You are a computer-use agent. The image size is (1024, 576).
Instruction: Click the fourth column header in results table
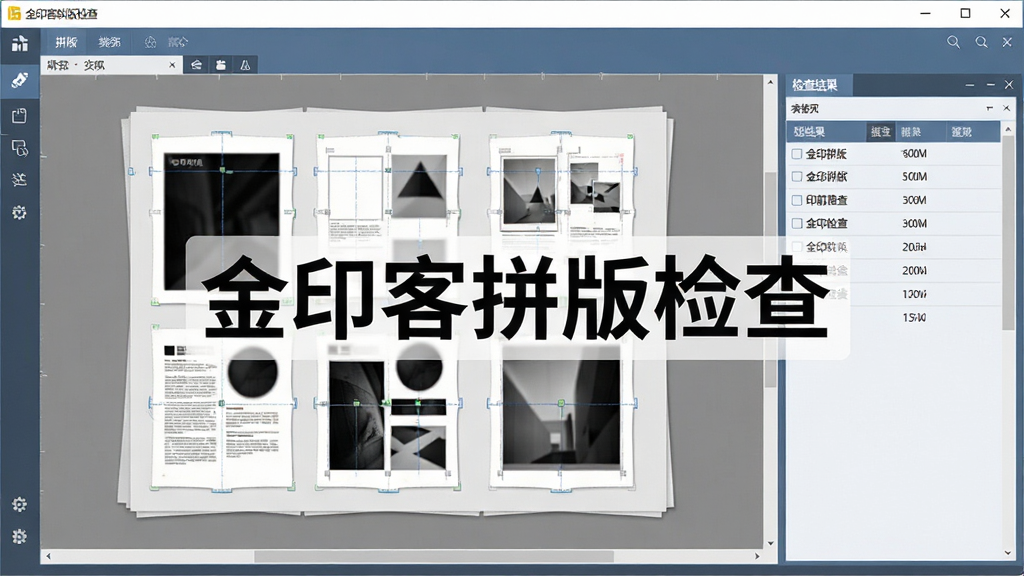[961, 132]
